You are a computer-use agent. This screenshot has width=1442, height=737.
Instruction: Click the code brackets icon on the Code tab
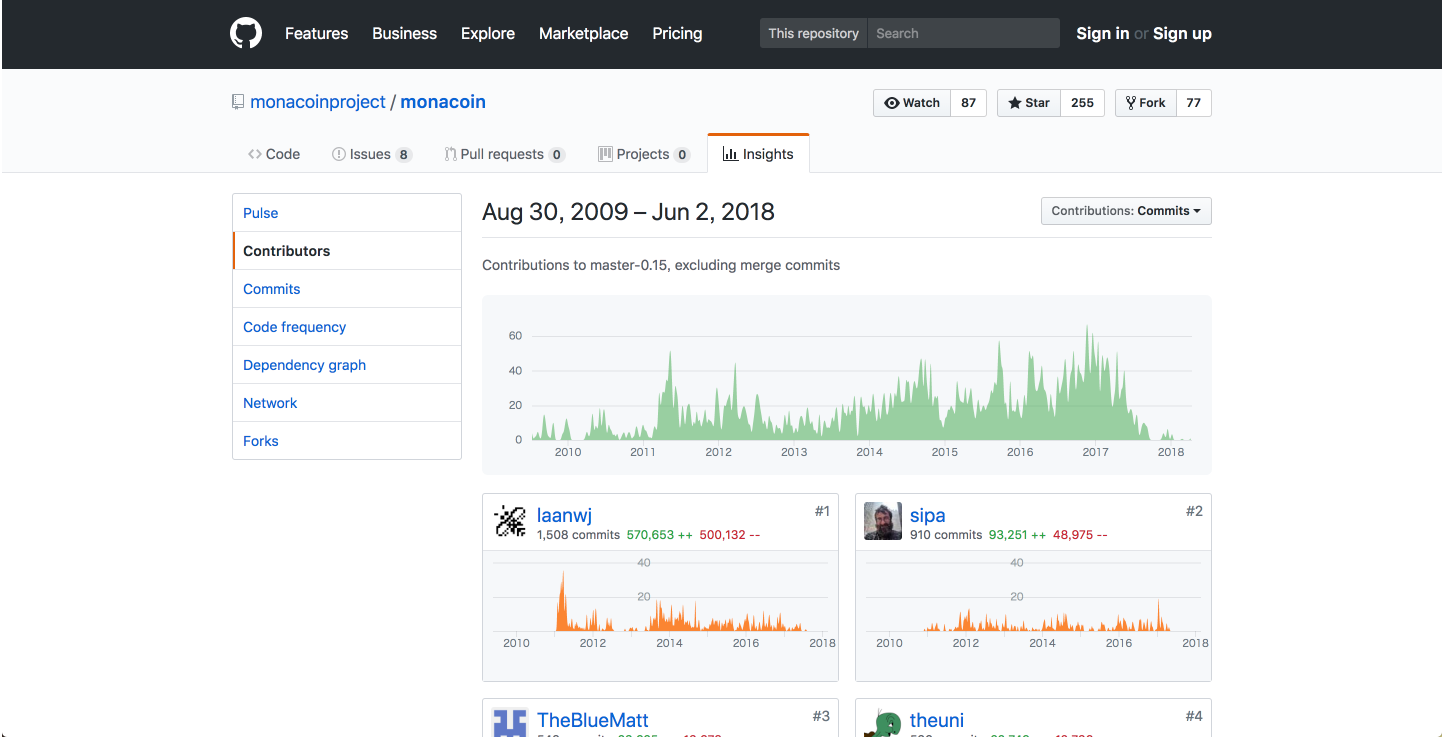coord(256,153)
